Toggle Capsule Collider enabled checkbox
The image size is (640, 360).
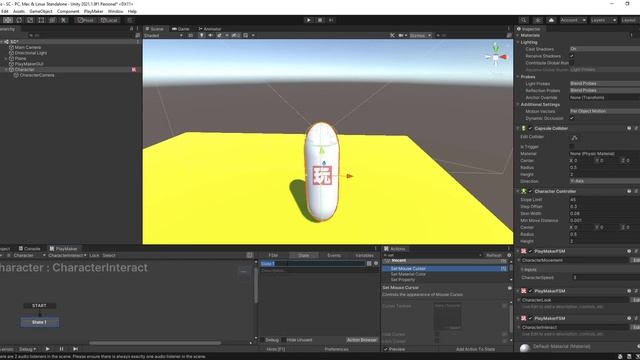530,128
